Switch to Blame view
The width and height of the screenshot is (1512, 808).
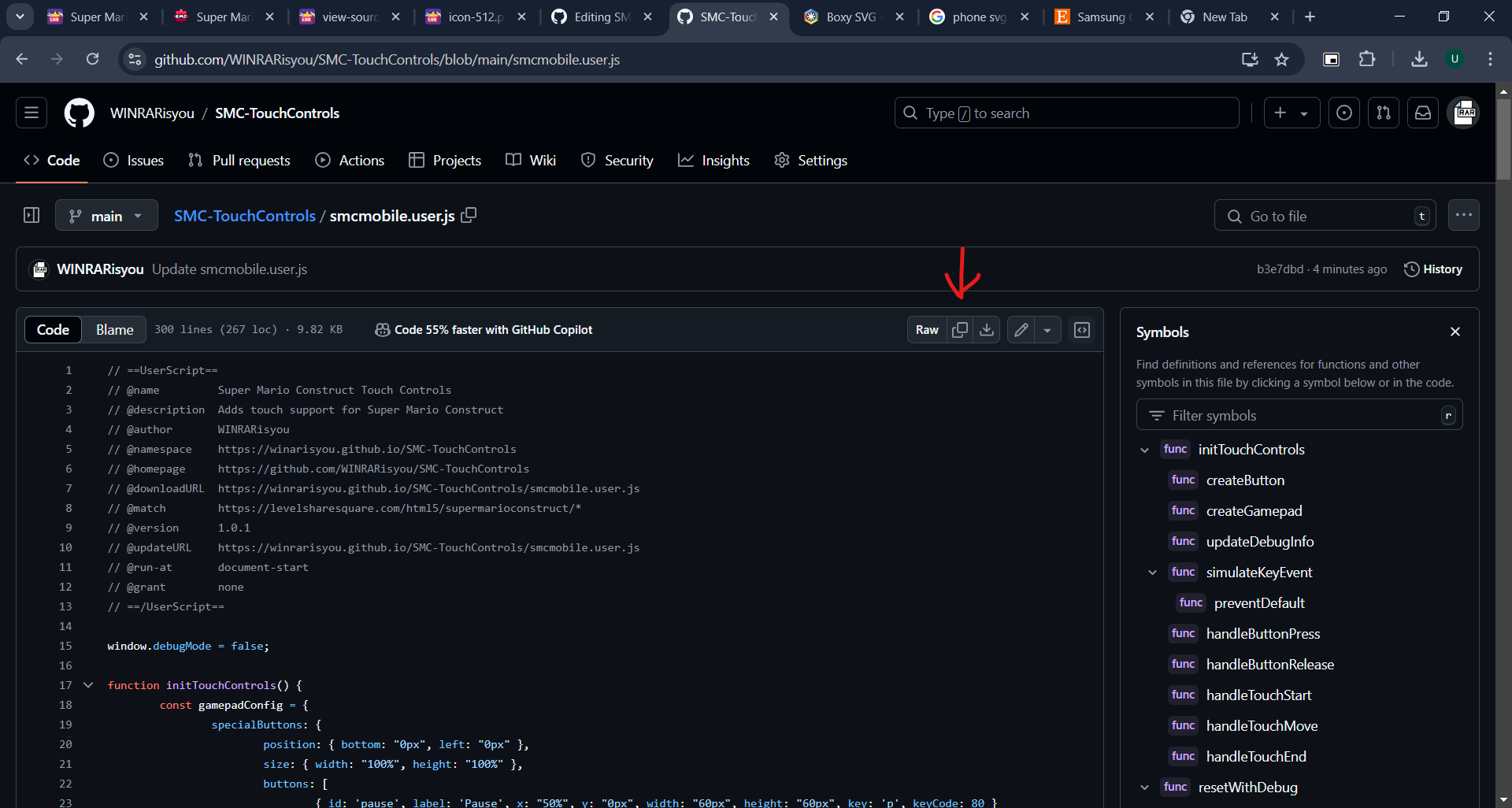pyautogui.click(x=114, y=330)
